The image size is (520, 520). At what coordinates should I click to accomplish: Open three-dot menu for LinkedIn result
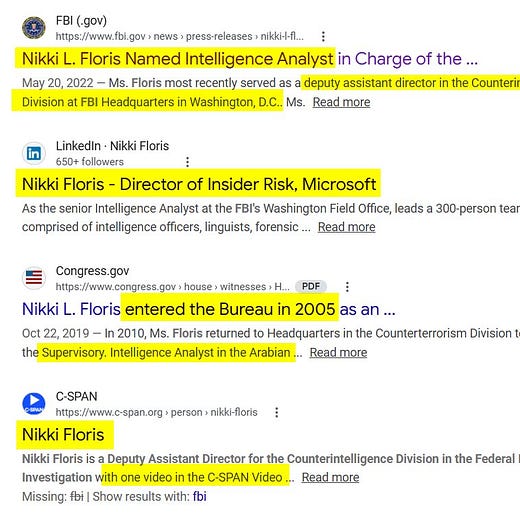click(187, 162)
